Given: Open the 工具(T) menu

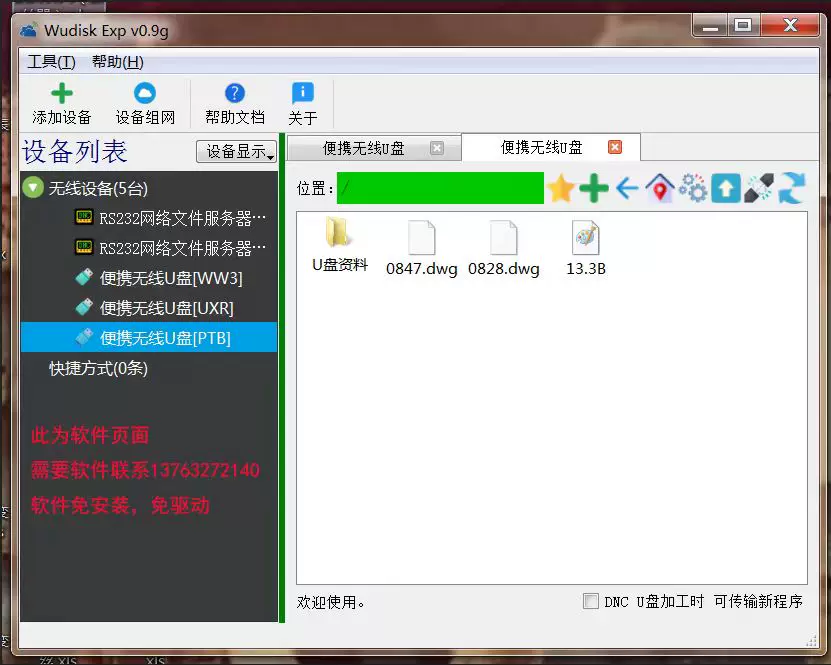Looking at the screenshot, I should 51,62.
